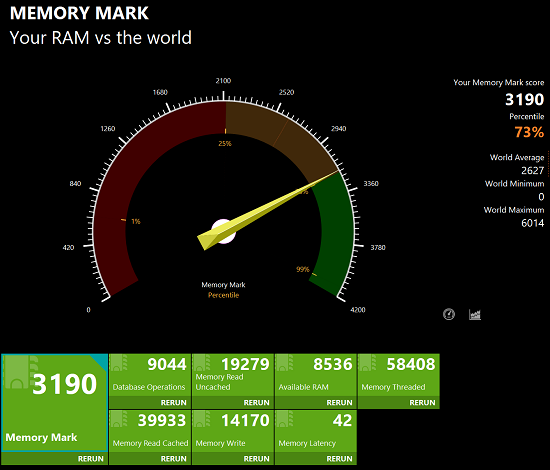The width and height of the screenshot is (550, 470).
Task: Click the Memory Threaded tile's memory chip icon
Action: 368,363
